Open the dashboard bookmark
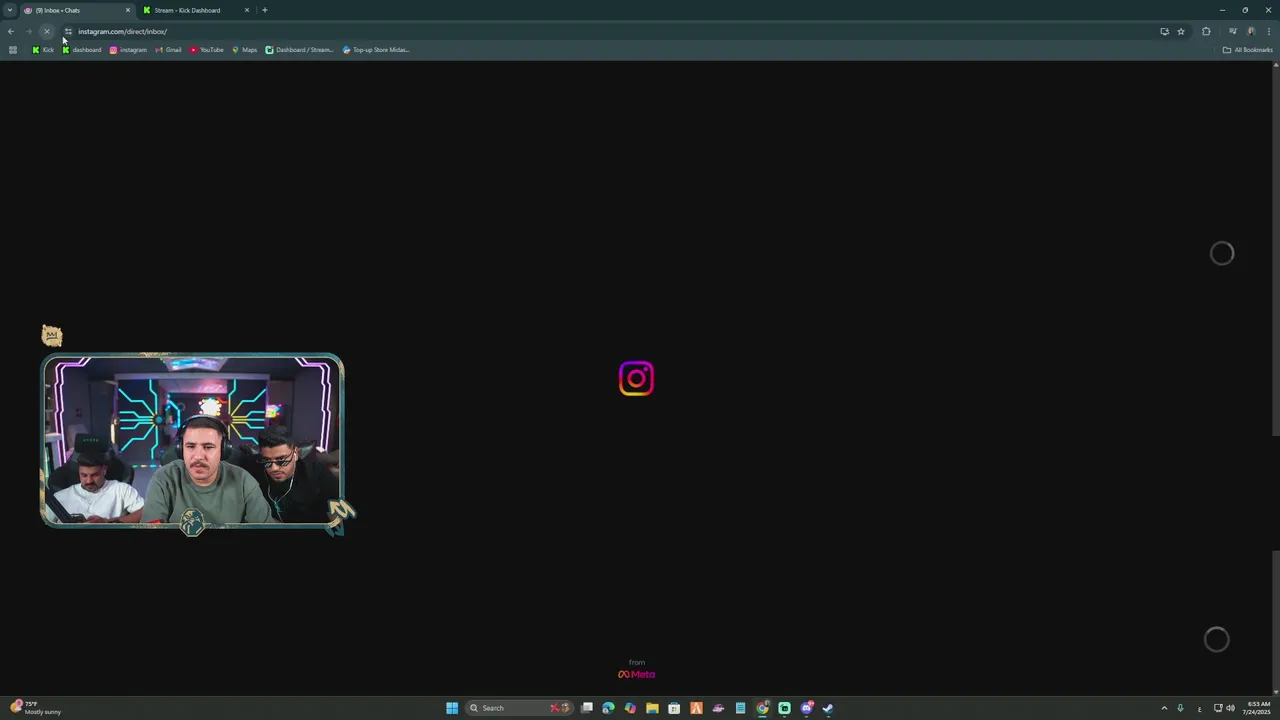 point(82,50)
